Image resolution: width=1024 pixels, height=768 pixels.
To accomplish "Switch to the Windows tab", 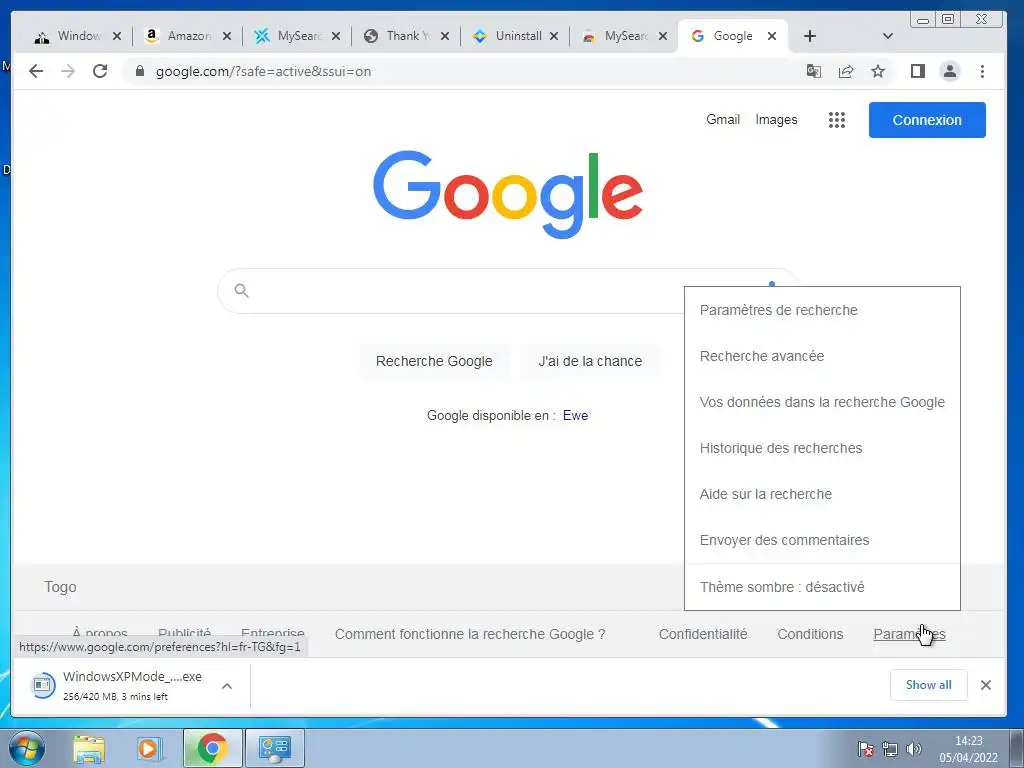I will 77,36.
